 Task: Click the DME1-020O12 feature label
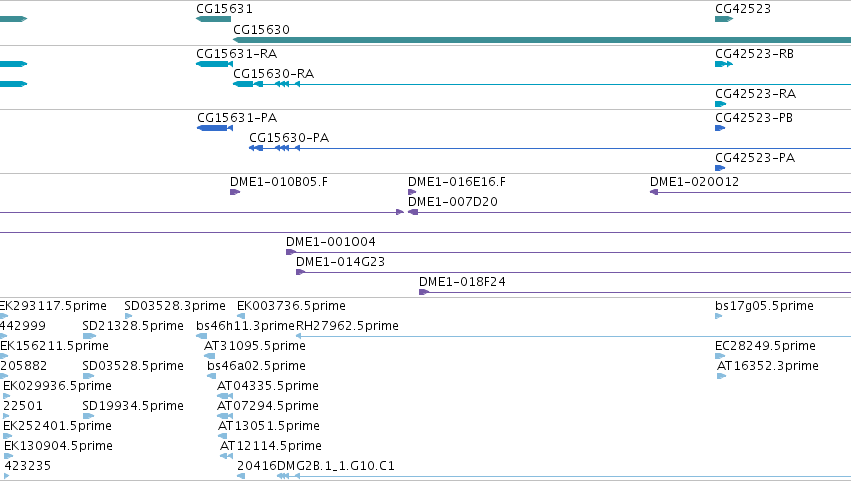click(x=694, y=182)
